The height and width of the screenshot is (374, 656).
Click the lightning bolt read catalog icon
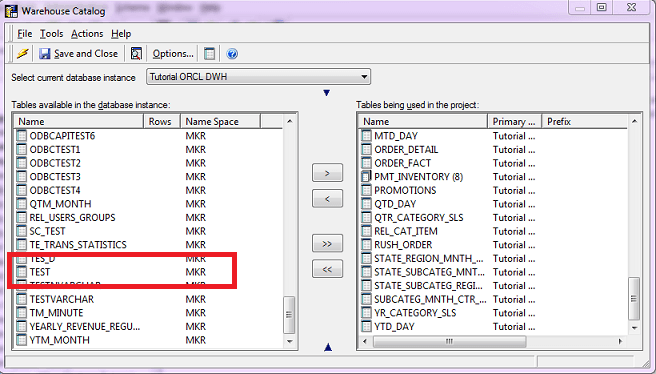[x=22, y=54]
